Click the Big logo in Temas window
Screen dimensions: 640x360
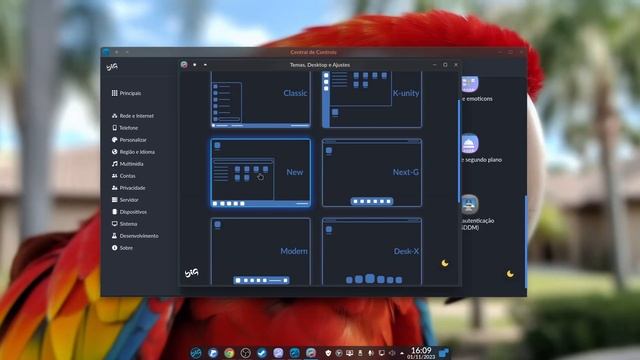pos(191,273)
